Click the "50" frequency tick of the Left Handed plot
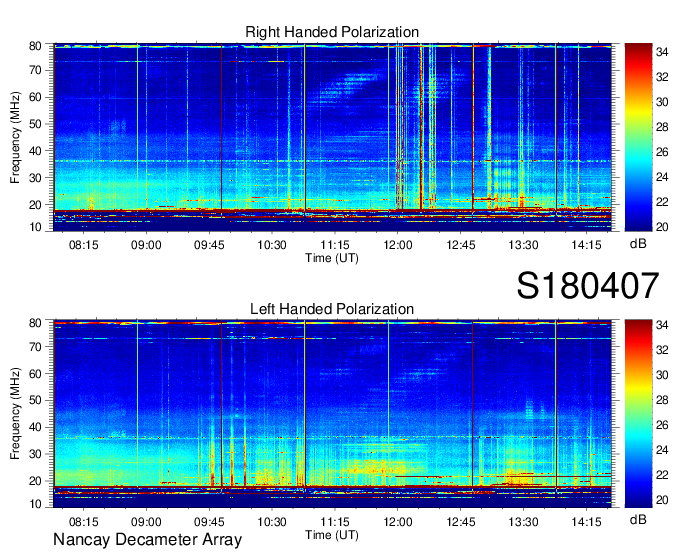The image size is (680, 552). point(35,400)
